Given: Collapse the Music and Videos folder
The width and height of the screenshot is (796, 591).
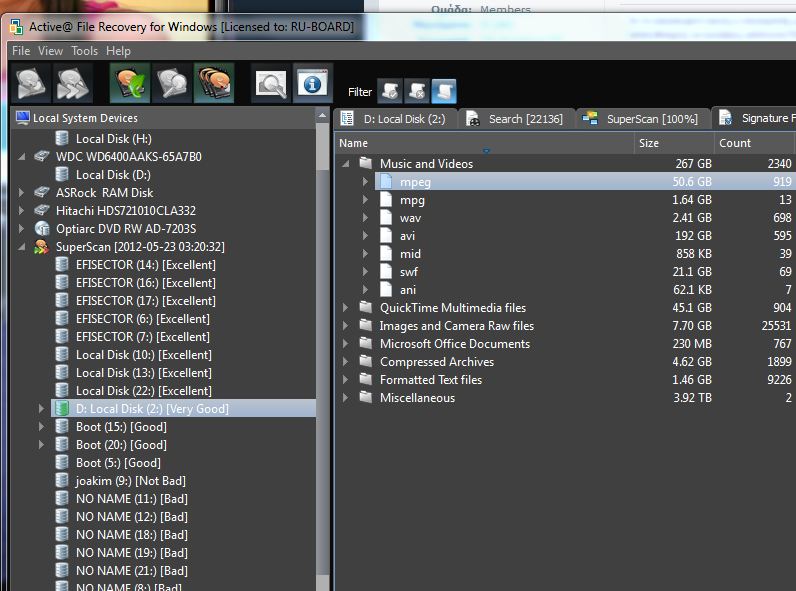Looking at the screenshot, I should coord(346,163).
